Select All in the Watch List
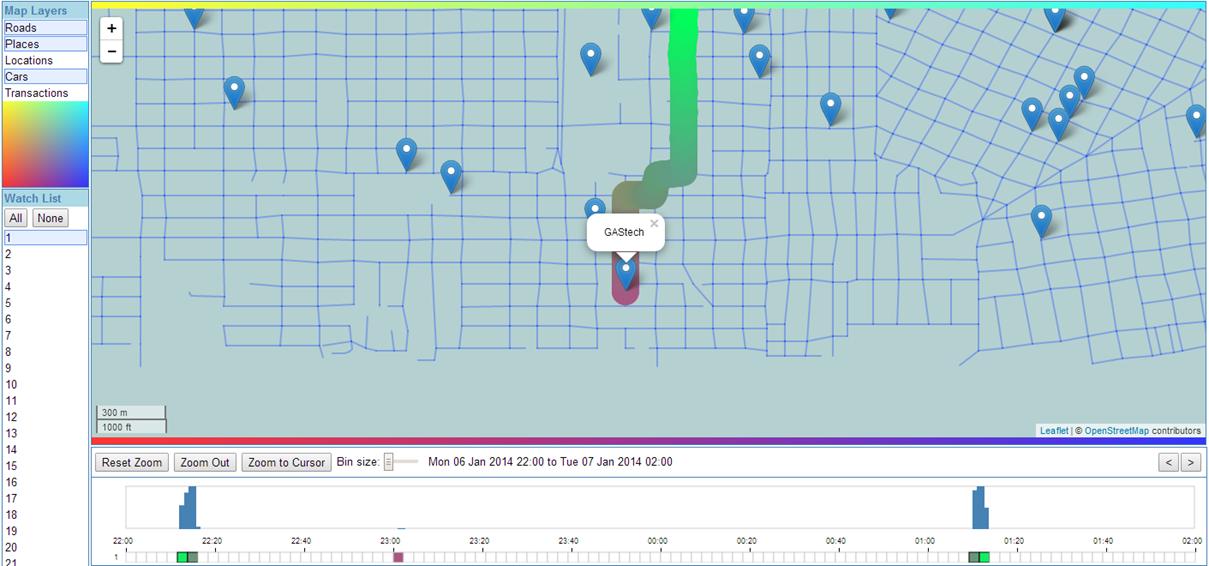This screenshot has height=566, width=1209. tap(16, 218)
